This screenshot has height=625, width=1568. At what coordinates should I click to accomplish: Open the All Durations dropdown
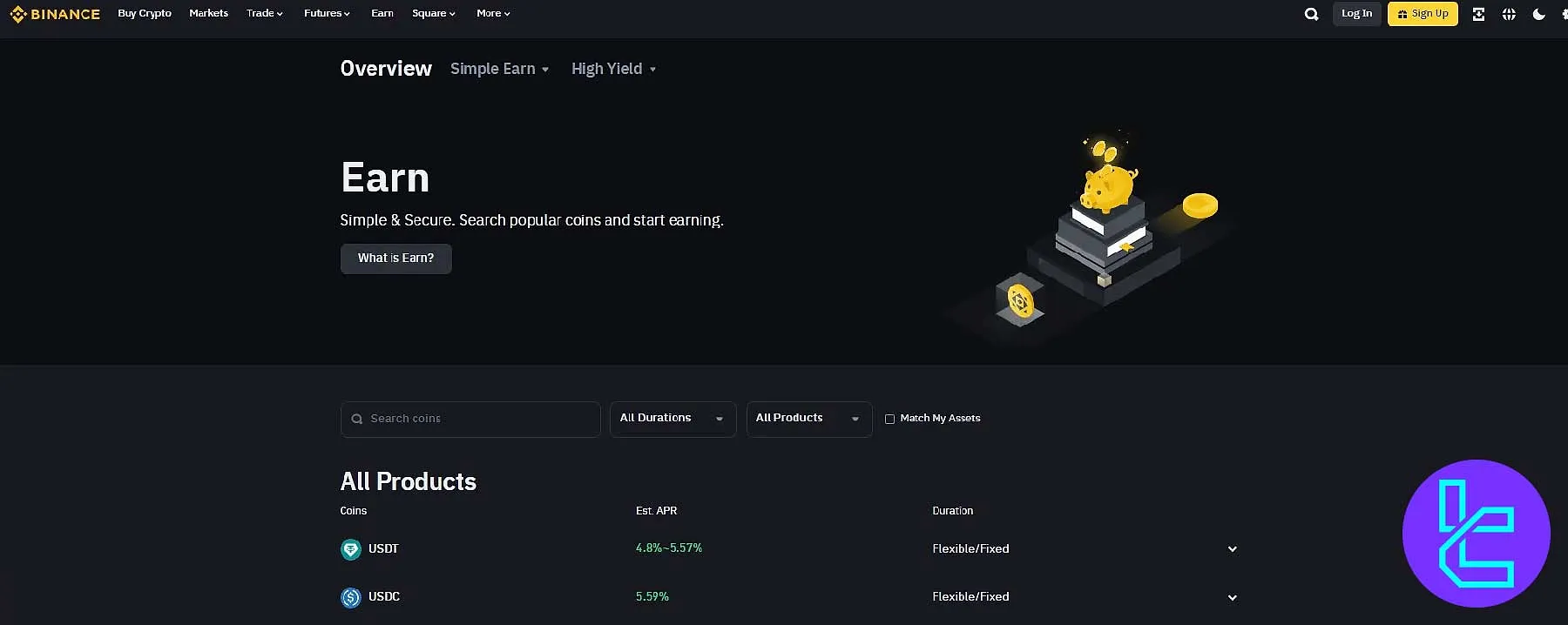pyautogui.click(x=672, y=419)
